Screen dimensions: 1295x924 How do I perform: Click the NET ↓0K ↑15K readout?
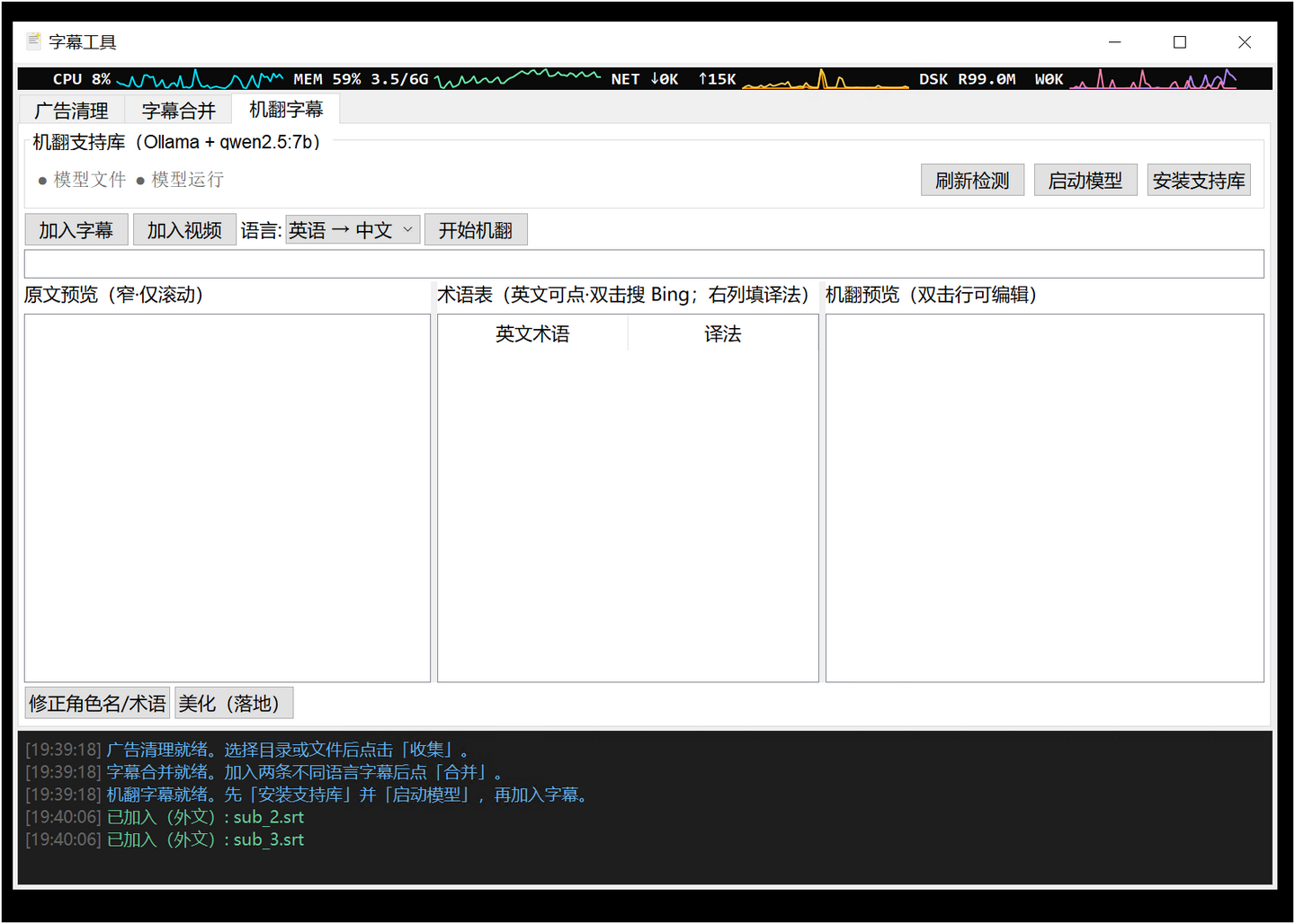674,79
